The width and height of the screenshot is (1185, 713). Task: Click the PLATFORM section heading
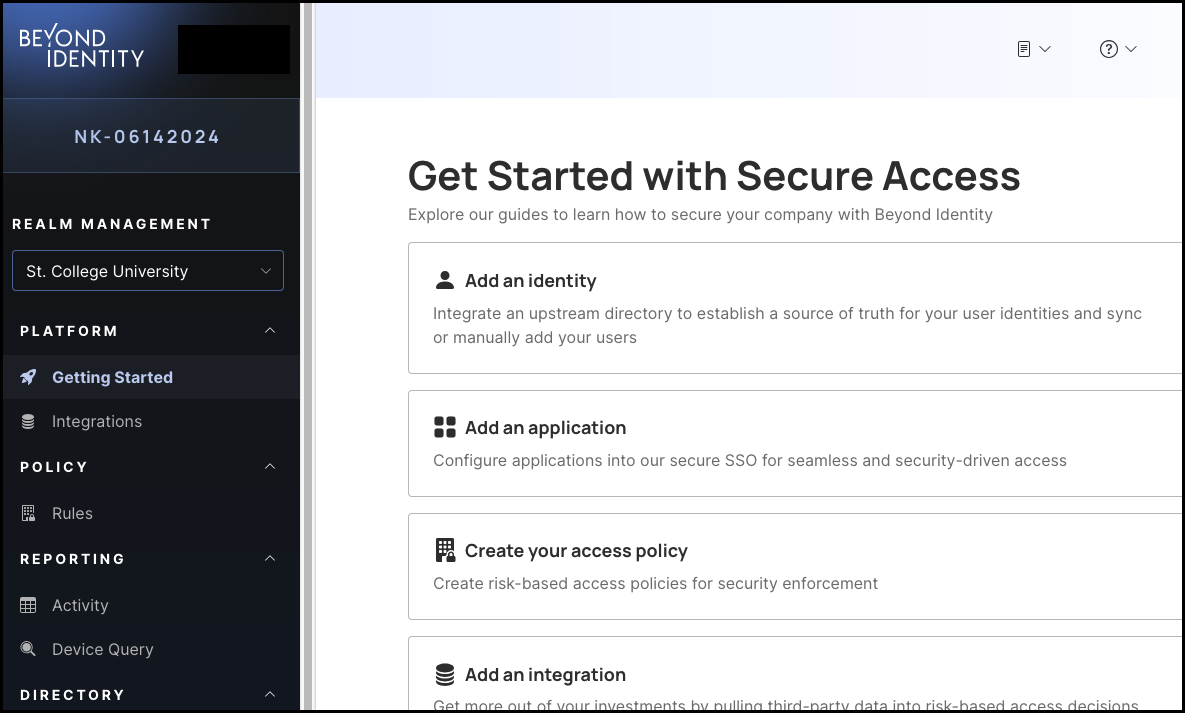(69, 331)
